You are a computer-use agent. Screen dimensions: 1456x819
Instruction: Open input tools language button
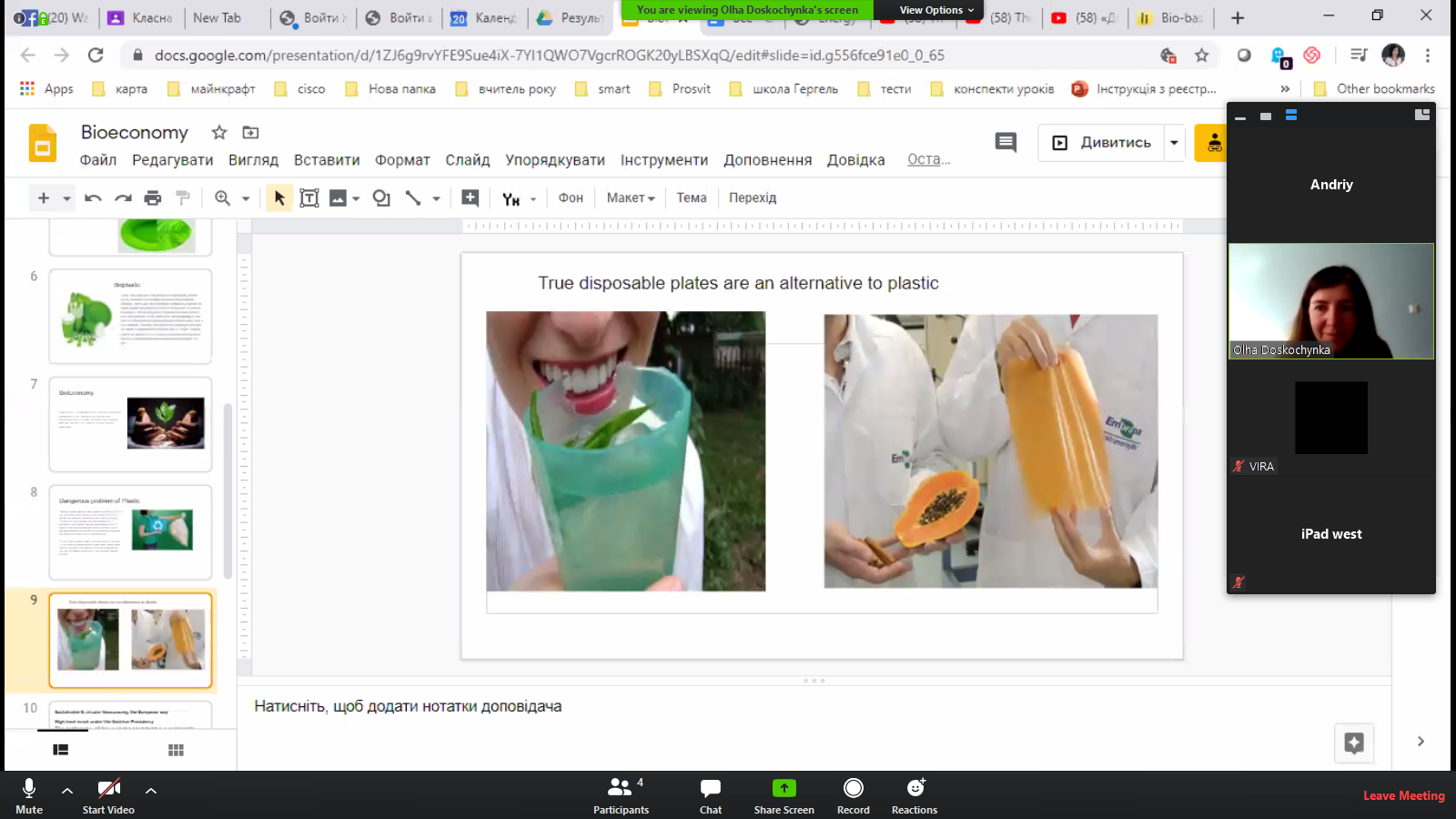(511, 198)
